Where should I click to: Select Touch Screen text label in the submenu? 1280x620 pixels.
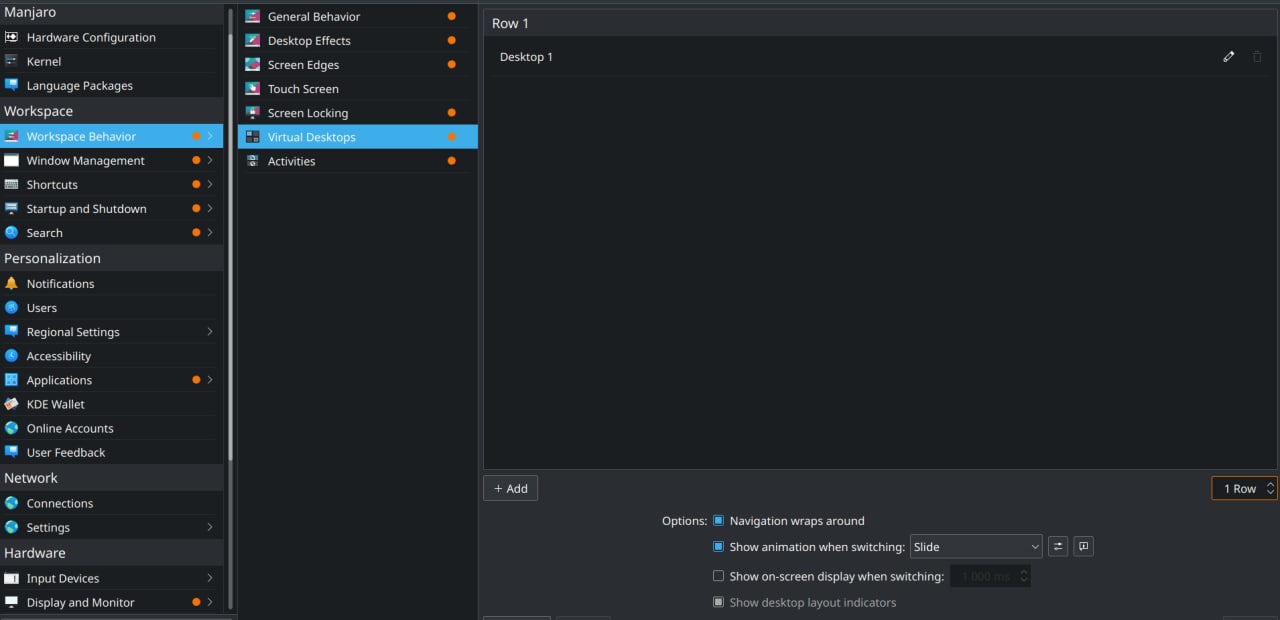tap(303, 89)
